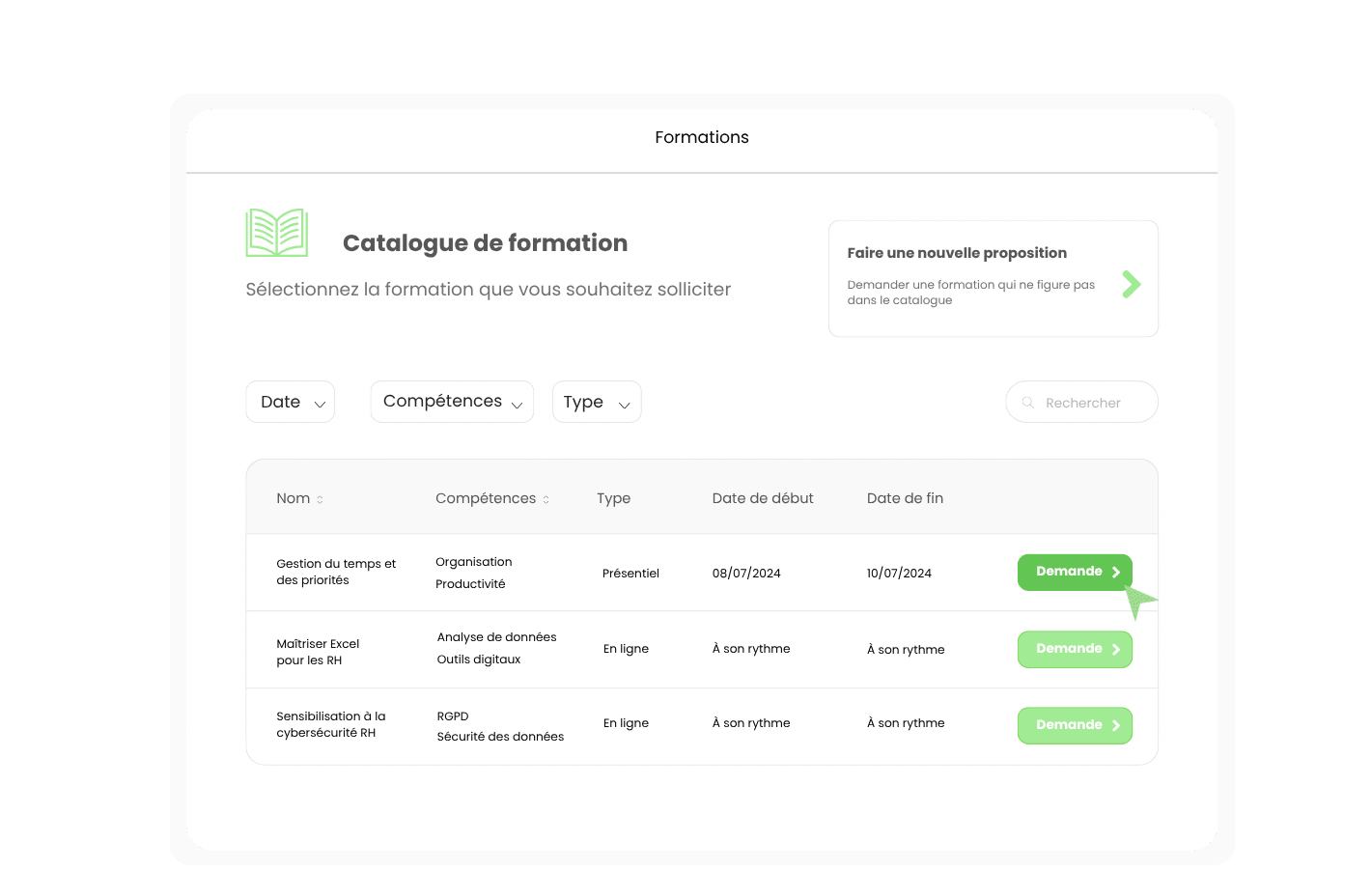This screenshot has height=870, width=1372.
Task: Click the Type column header
Action: [x=613, y=498]
